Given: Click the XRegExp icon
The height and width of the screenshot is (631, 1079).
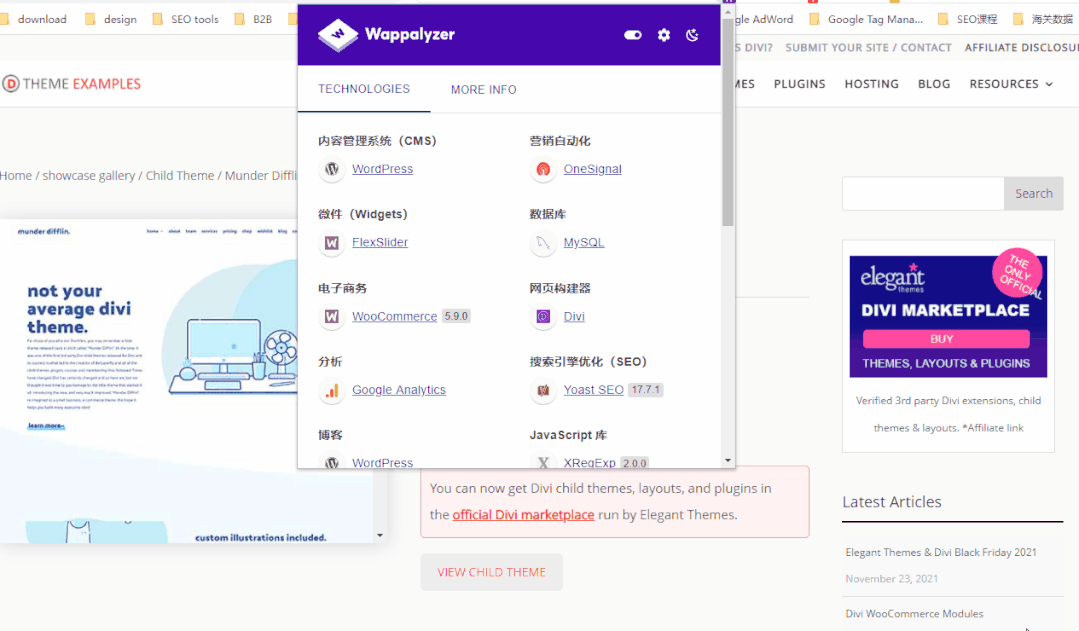Looking at the screenshot, I should [543, 462].
